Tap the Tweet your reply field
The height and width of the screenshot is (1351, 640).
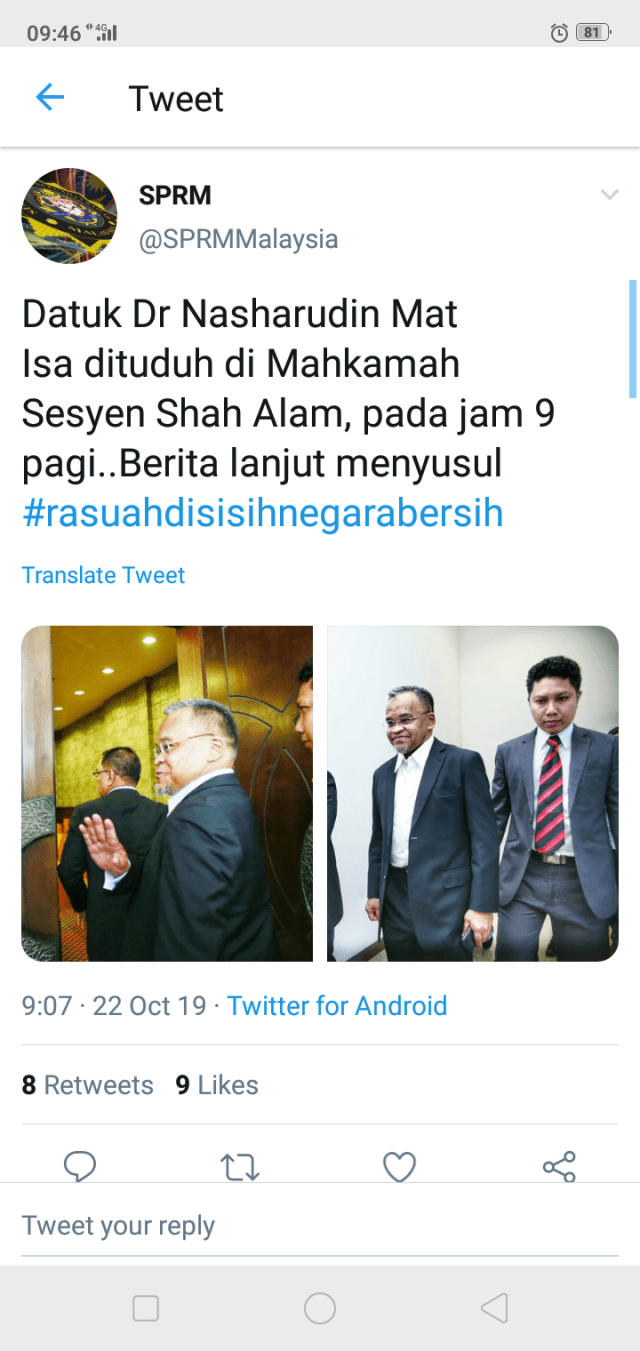coord(320,1226)
